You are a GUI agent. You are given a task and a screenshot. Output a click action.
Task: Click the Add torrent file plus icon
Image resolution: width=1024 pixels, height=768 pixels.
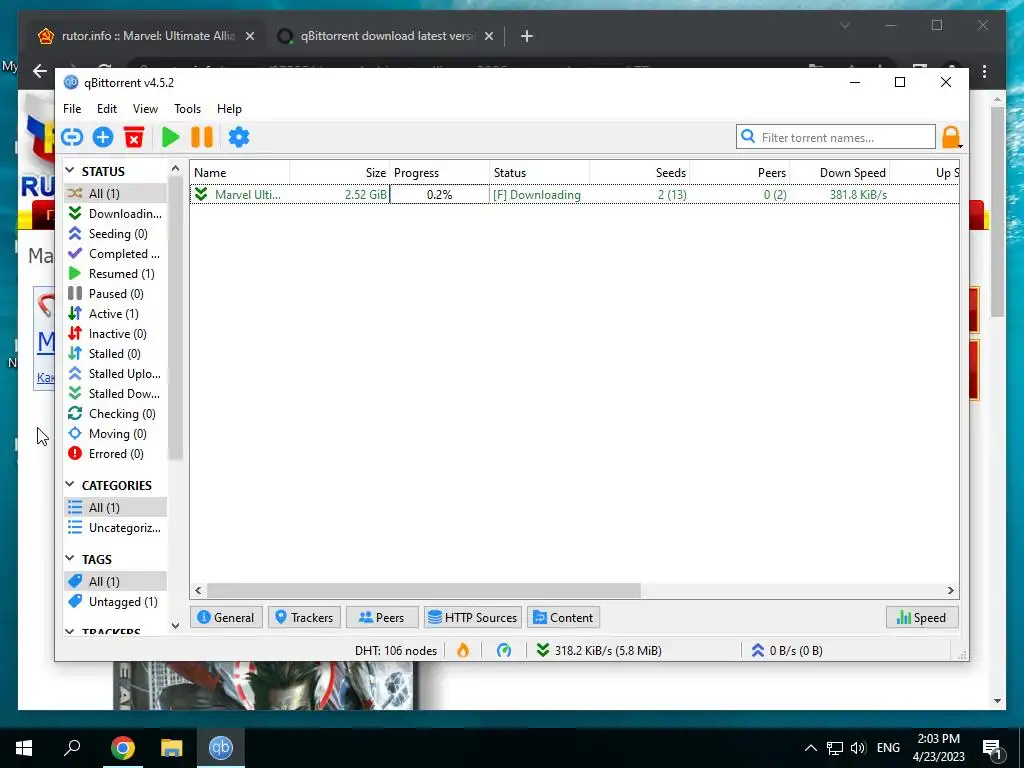tap(103, 137)
